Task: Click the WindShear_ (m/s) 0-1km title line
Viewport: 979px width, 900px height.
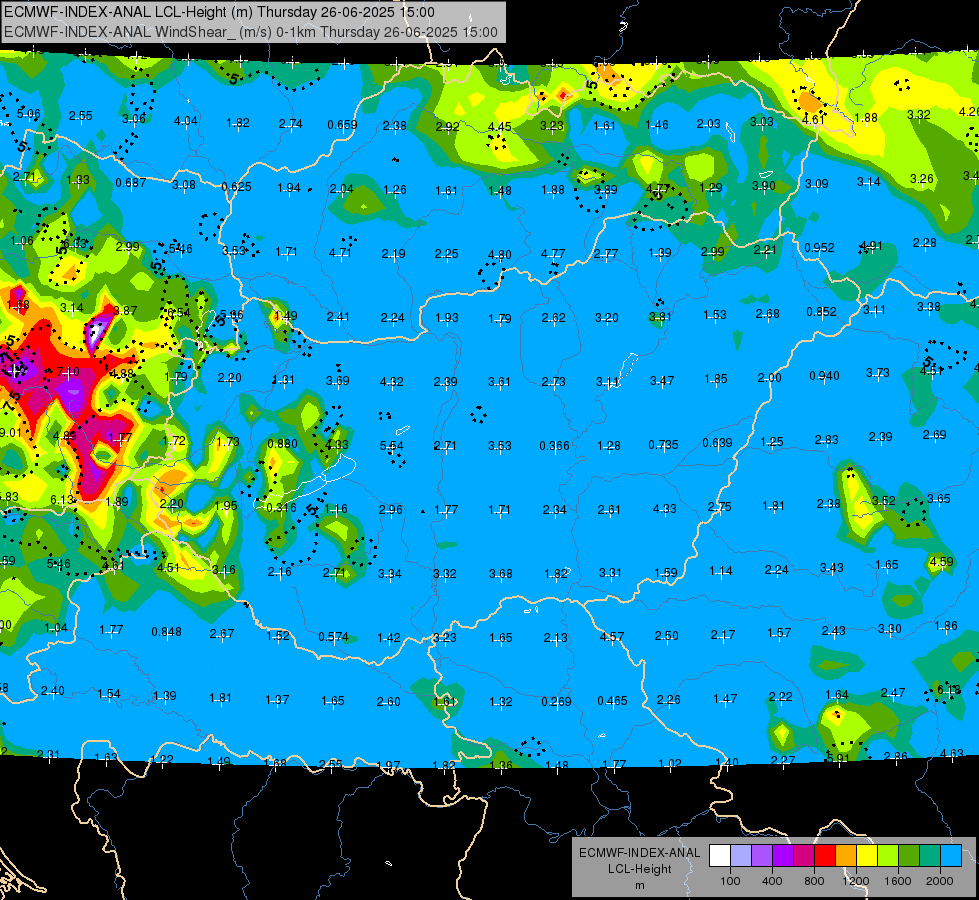Action: click(251, 32)
